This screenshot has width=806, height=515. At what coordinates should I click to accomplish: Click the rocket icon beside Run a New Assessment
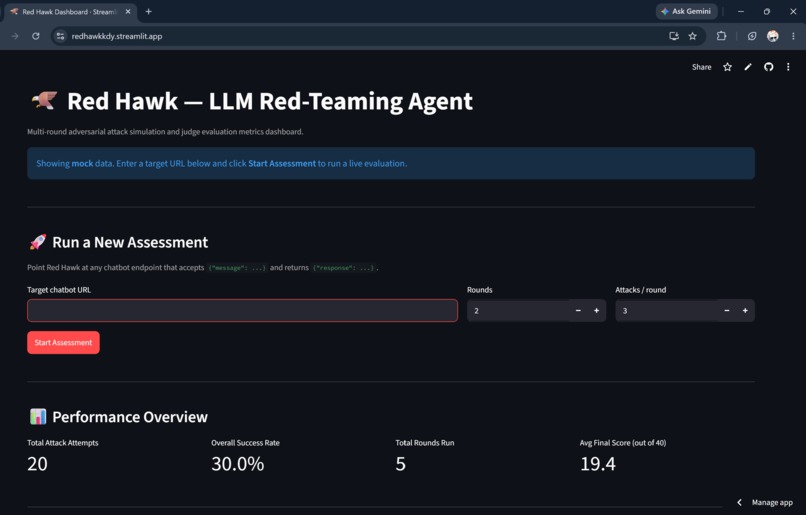point(38,242)
